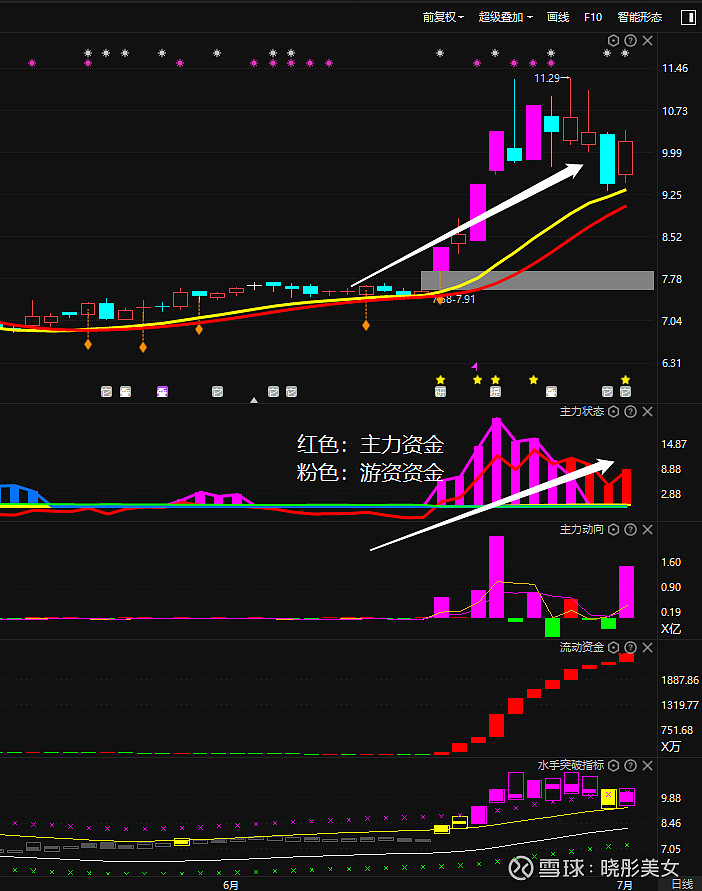Open 流动资金 panel hexagon settings icon

[x=613, y=647]
